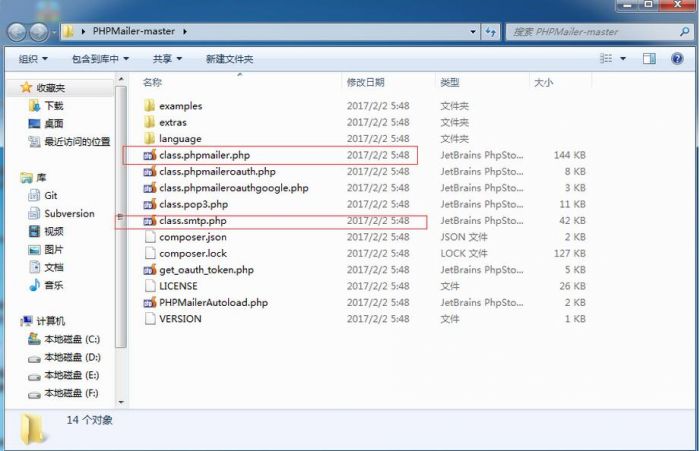Open the 文档 library in sidebar

[46, 267]
